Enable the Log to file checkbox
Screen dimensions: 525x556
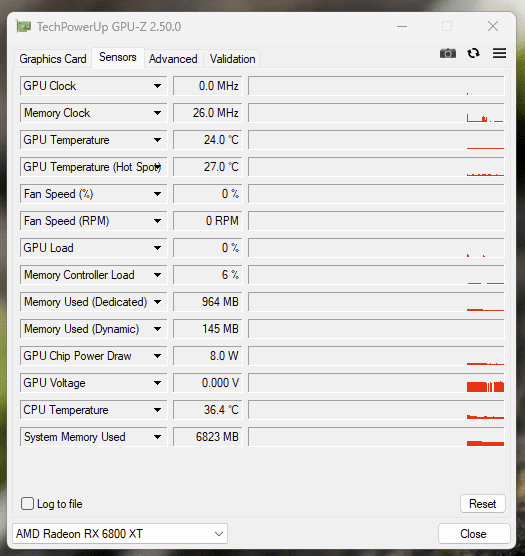27,504
